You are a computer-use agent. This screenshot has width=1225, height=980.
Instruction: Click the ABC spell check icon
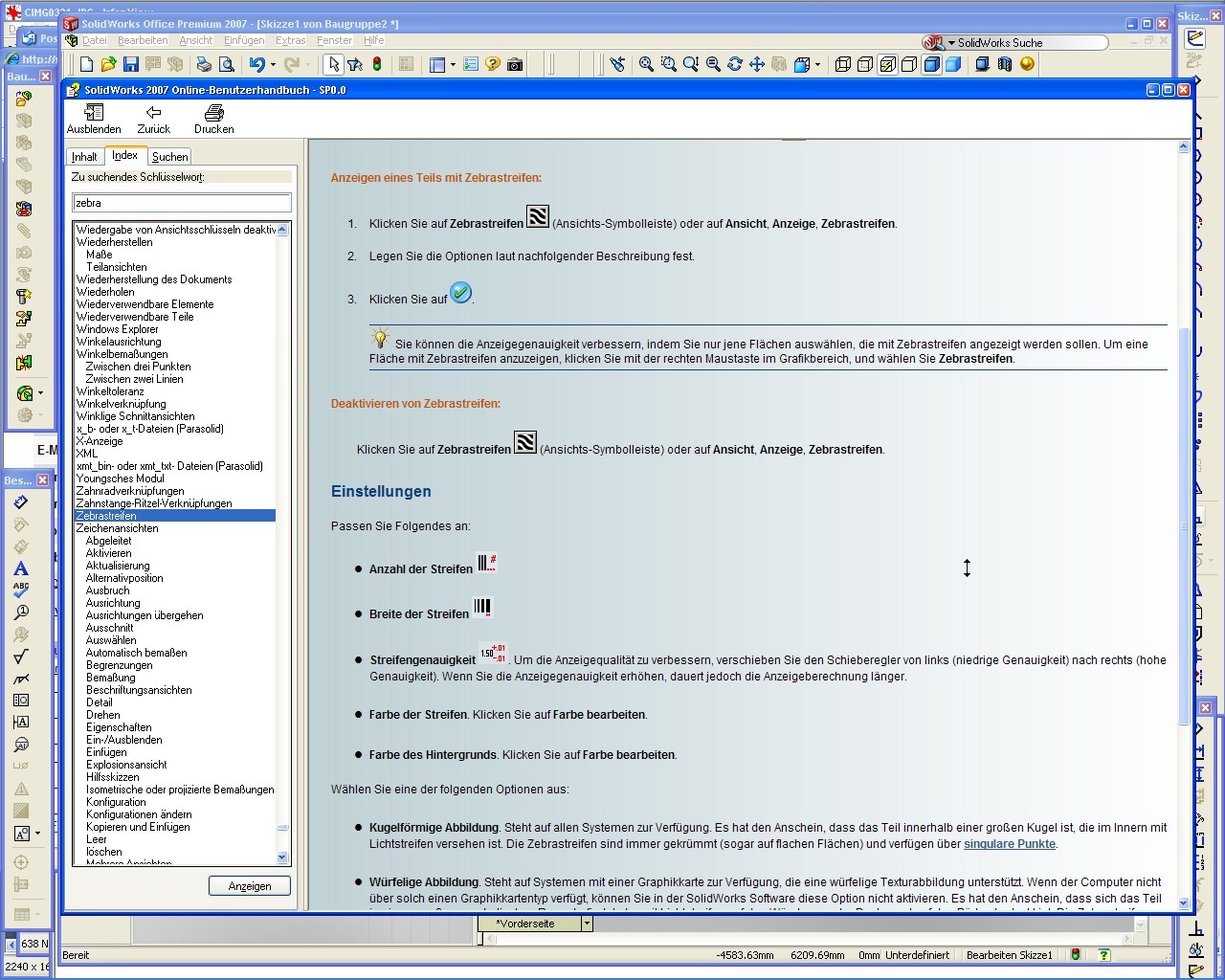pos(21,590)
